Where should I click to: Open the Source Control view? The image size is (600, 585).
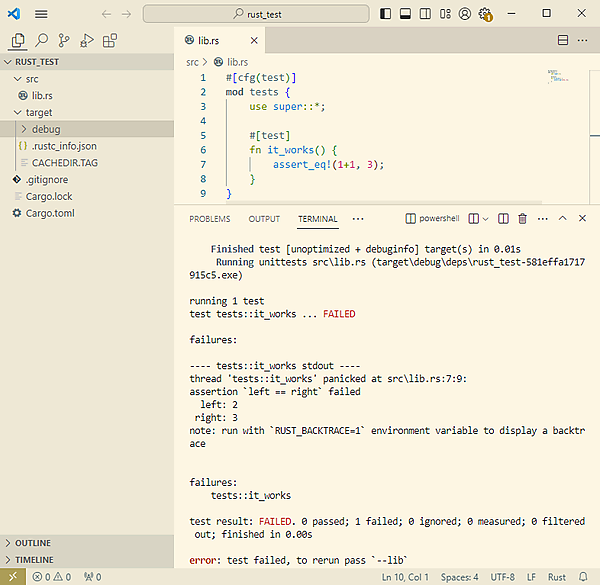click(x=64, y=40)
